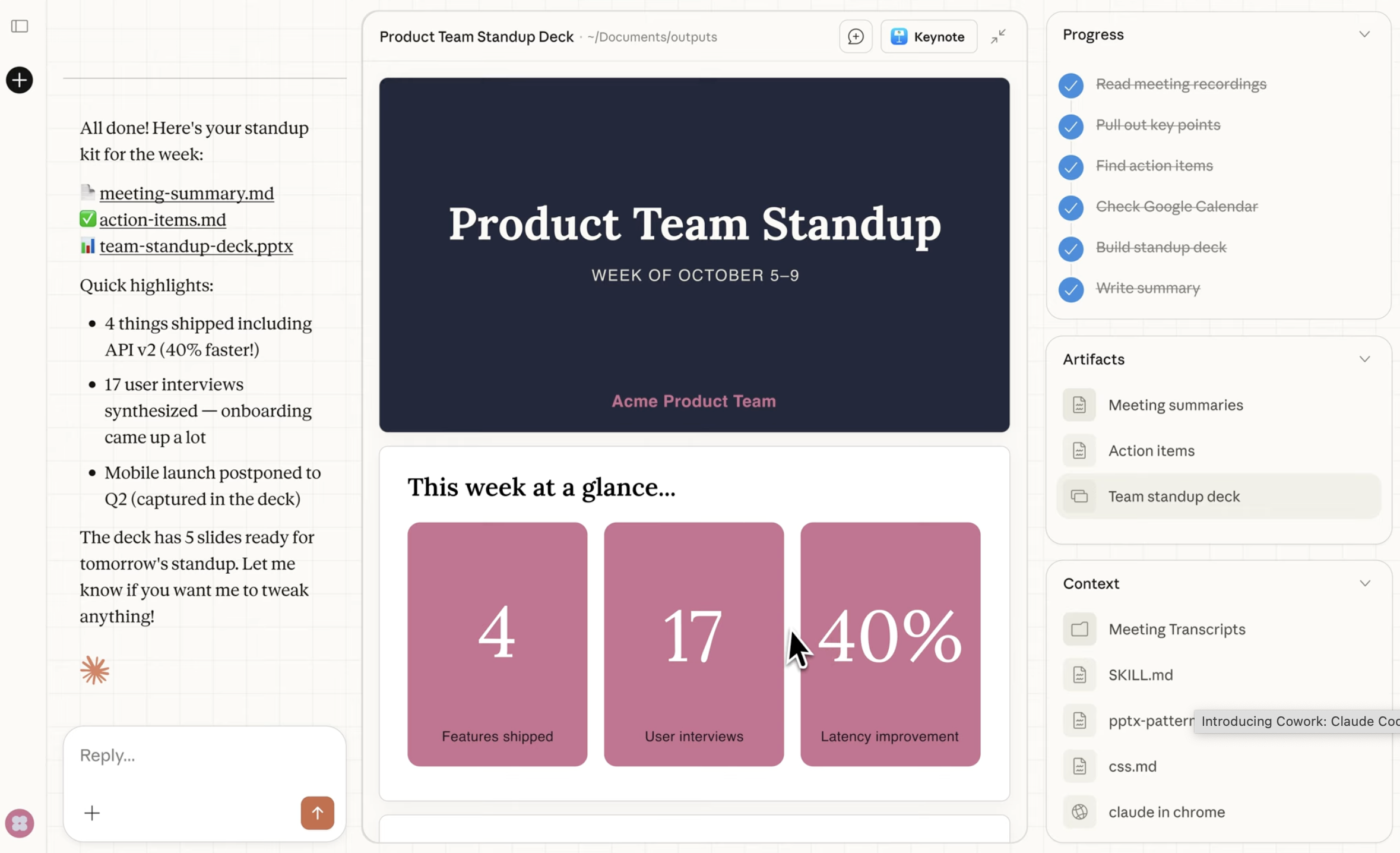Image resolution: width=1400 pixels, height=853 pixels.
Task: Toggle the sidebar panel icon
Action: tap(20, 26)
